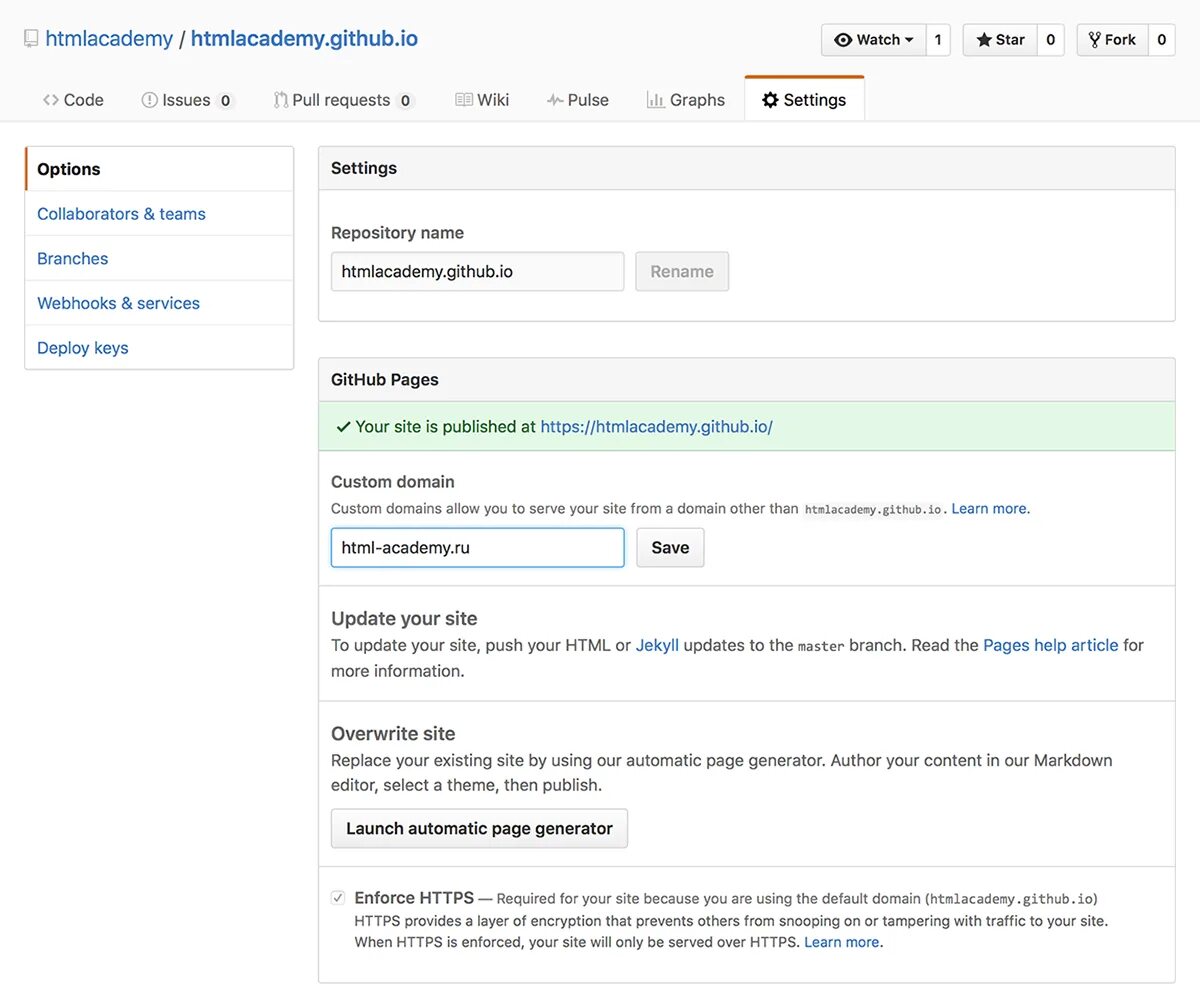Image resolution: width=1200 pixels, height=1008 pixels.
Task: Open Webhooks & services in sidebar
Action: [118, 303]
